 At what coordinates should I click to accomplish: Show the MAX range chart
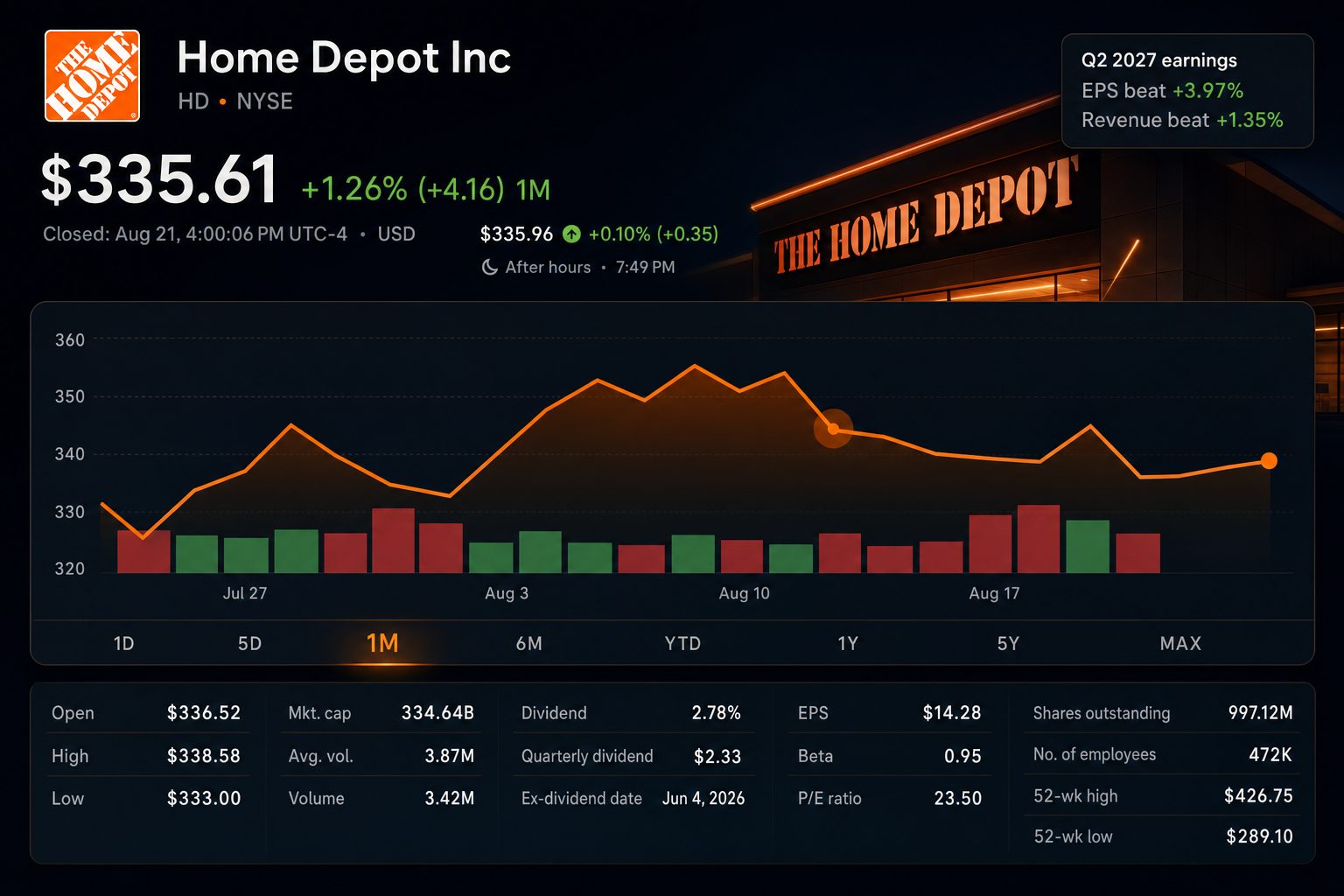[x=1180, y=643]
